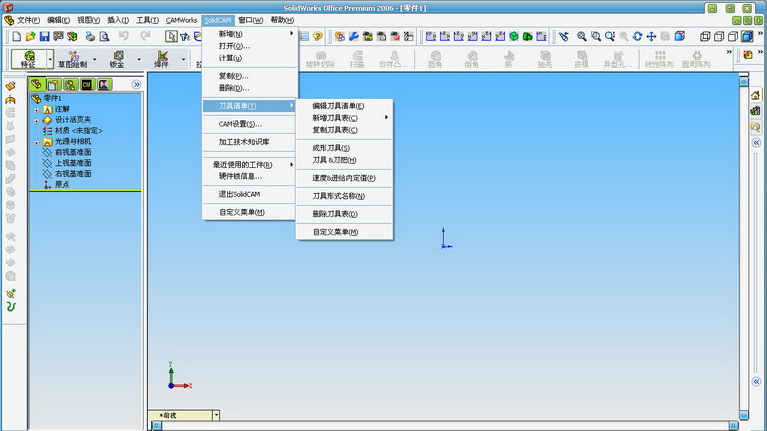Click the Zoom to Area icon

(596, 36)
